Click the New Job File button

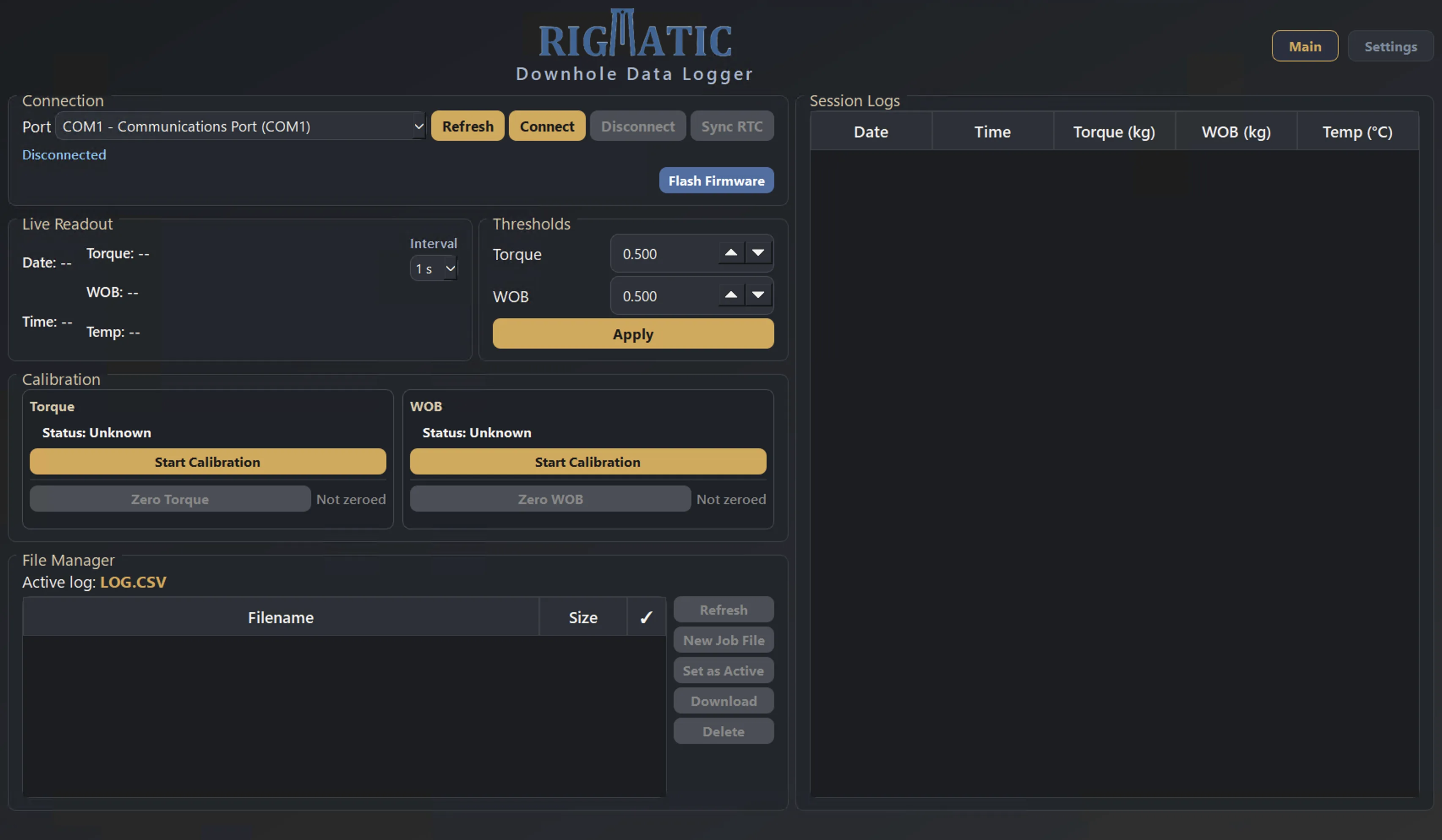tap(723, 640)
